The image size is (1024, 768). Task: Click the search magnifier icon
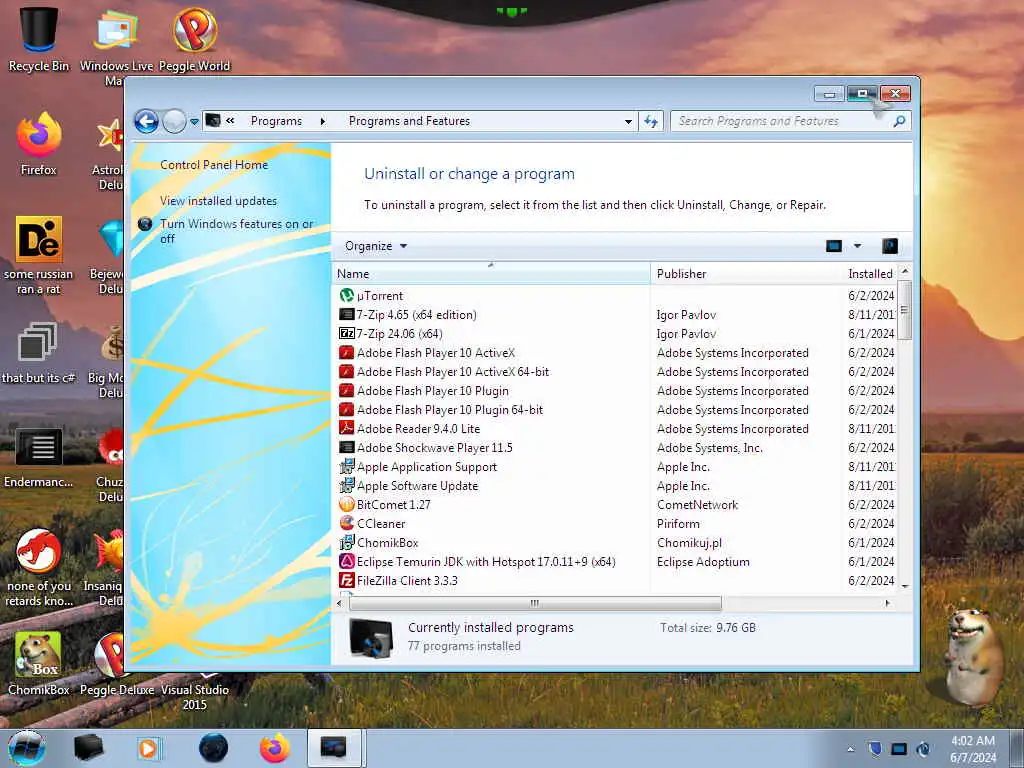pos(899,121)
